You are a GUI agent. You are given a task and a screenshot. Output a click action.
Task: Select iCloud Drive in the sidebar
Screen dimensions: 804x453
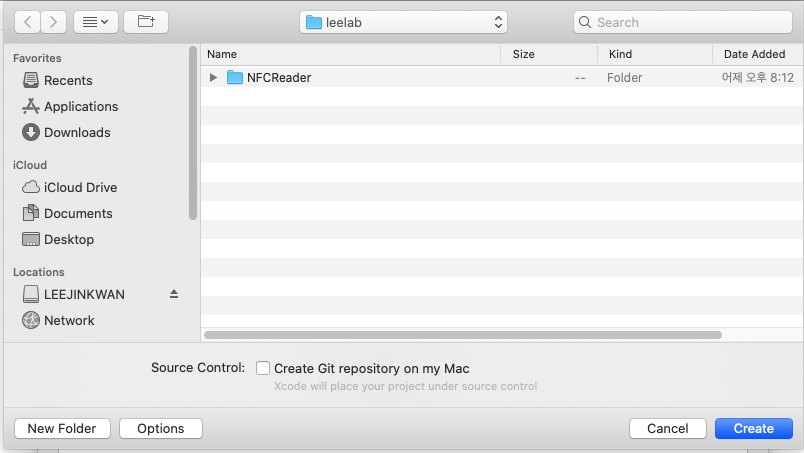coord(80,187)
